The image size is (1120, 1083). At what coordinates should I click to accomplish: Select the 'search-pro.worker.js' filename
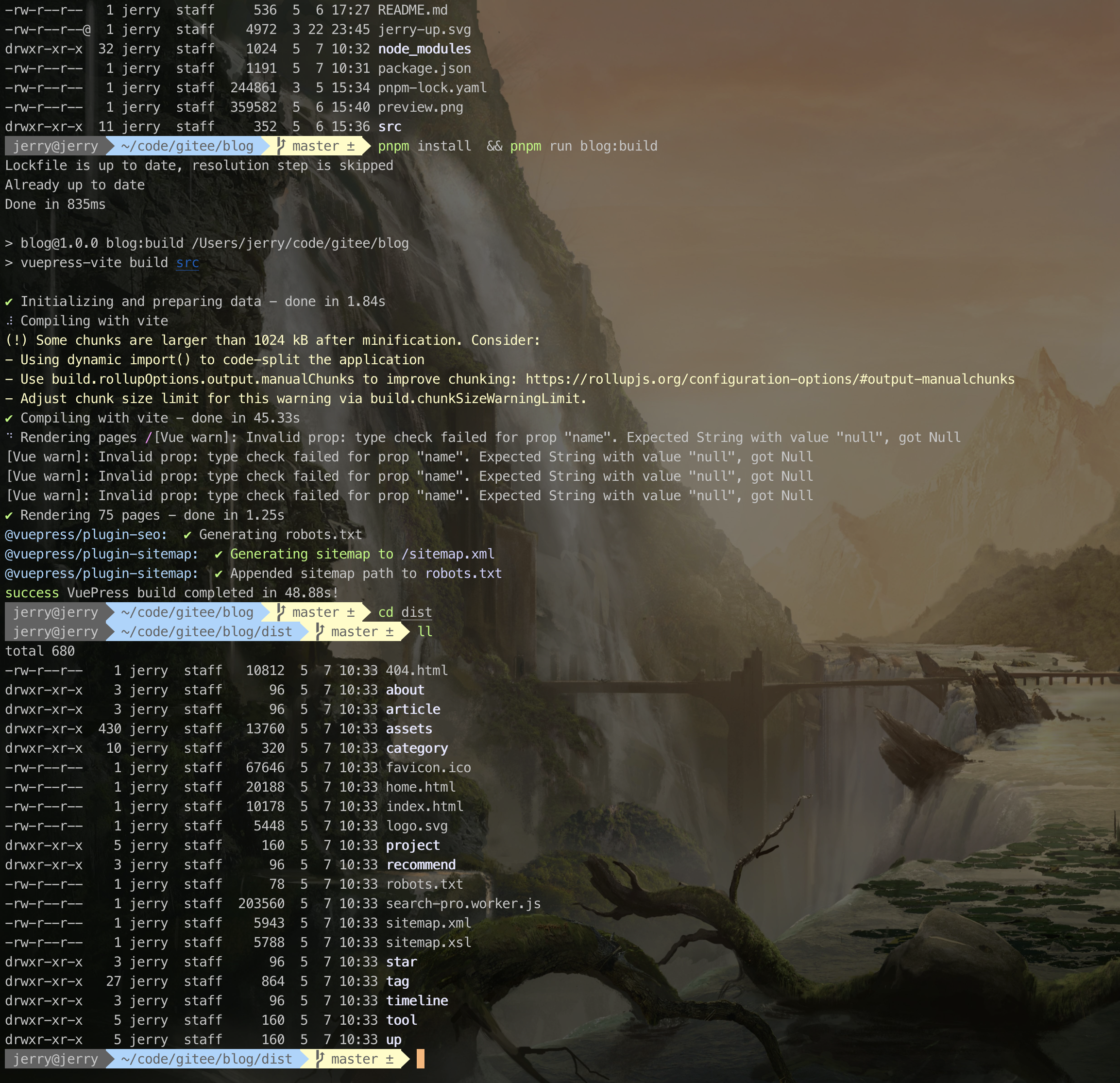pos(463,903)
